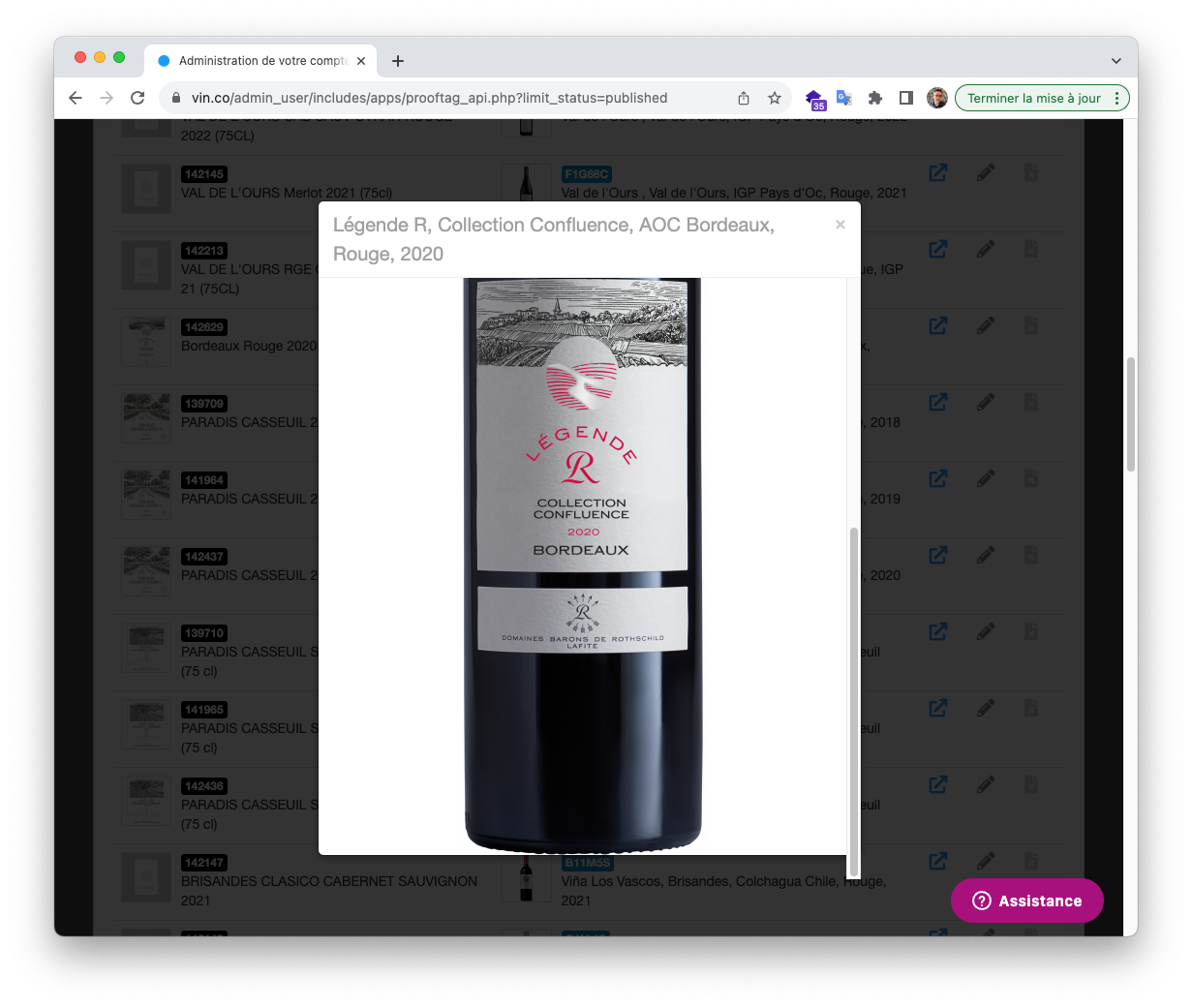Click the 142213 code badge
This screenshot has height=1008, width=1192.
click(204, 251)
